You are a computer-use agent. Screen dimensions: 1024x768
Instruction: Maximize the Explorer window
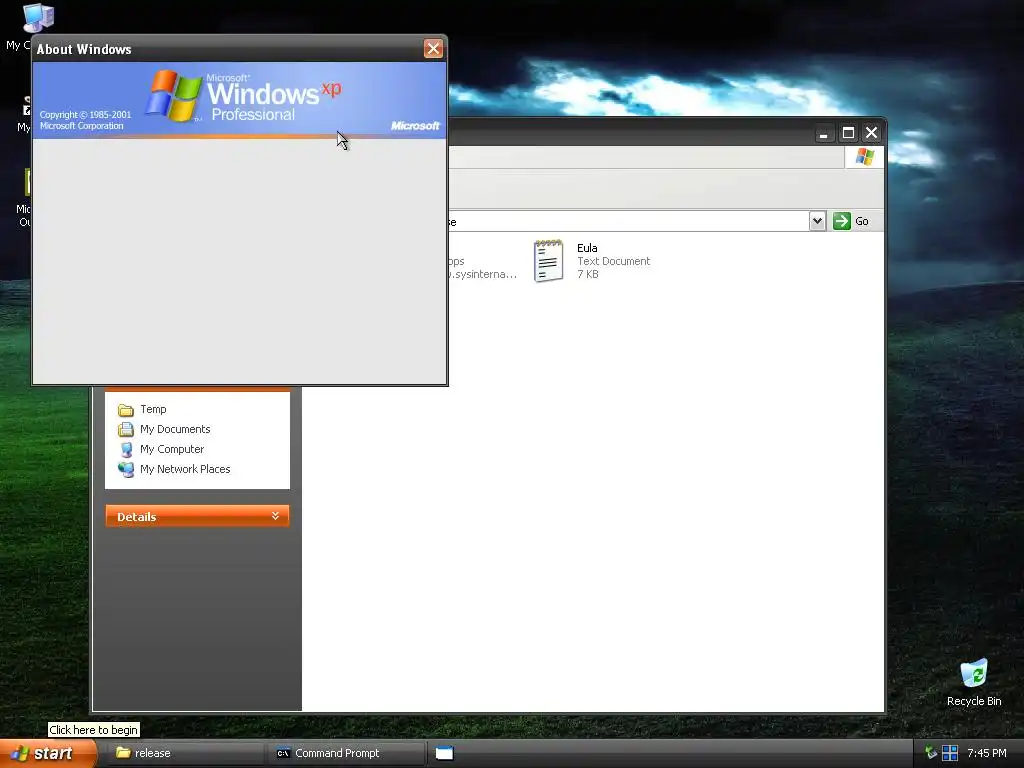coord(848,133)
